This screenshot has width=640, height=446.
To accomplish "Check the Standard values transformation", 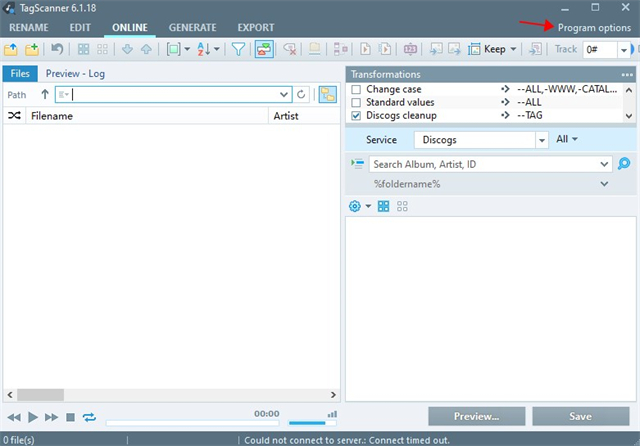I will (356, 102).
